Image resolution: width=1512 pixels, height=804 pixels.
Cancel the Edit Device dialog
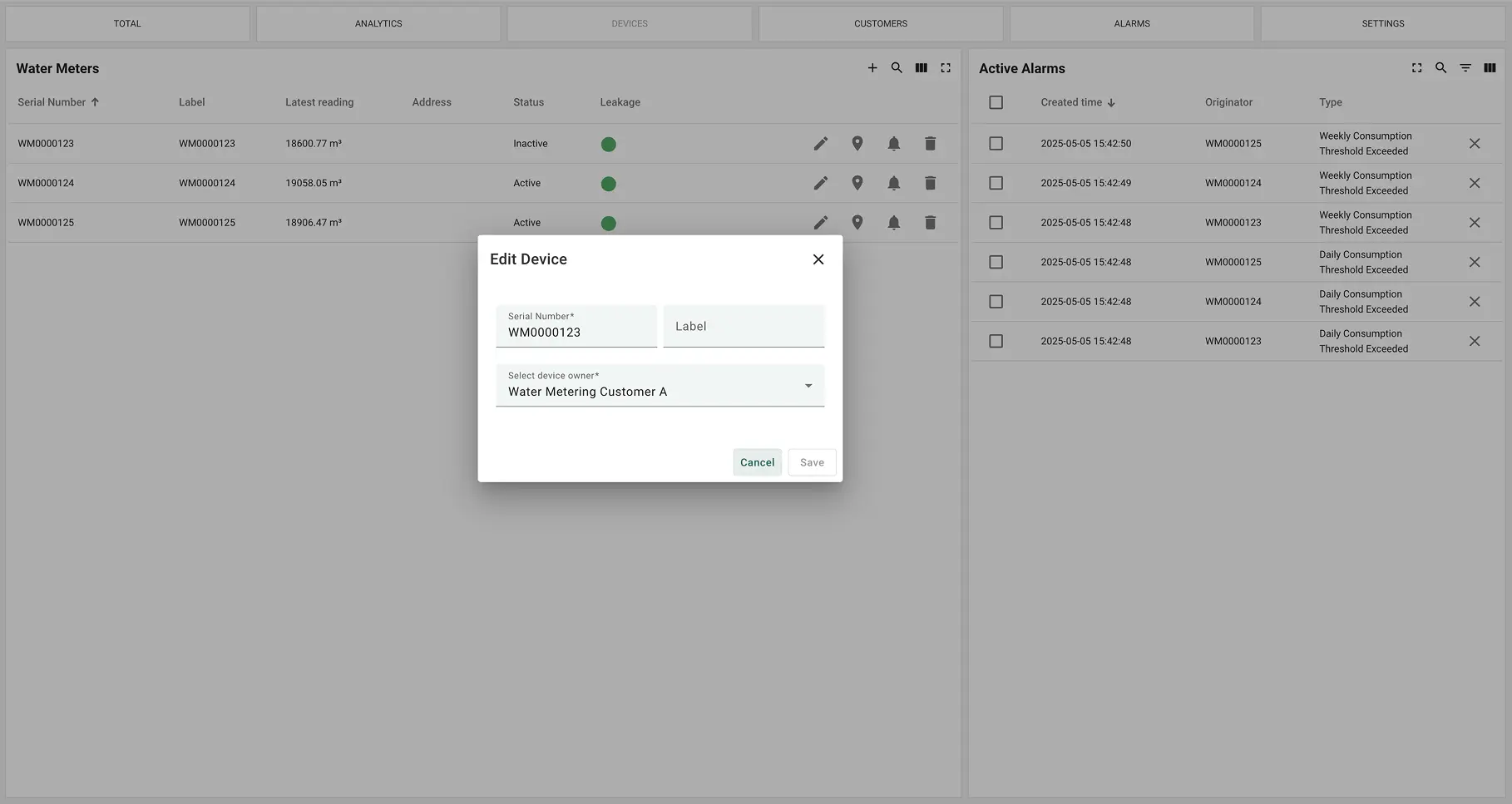click(757, 462)
